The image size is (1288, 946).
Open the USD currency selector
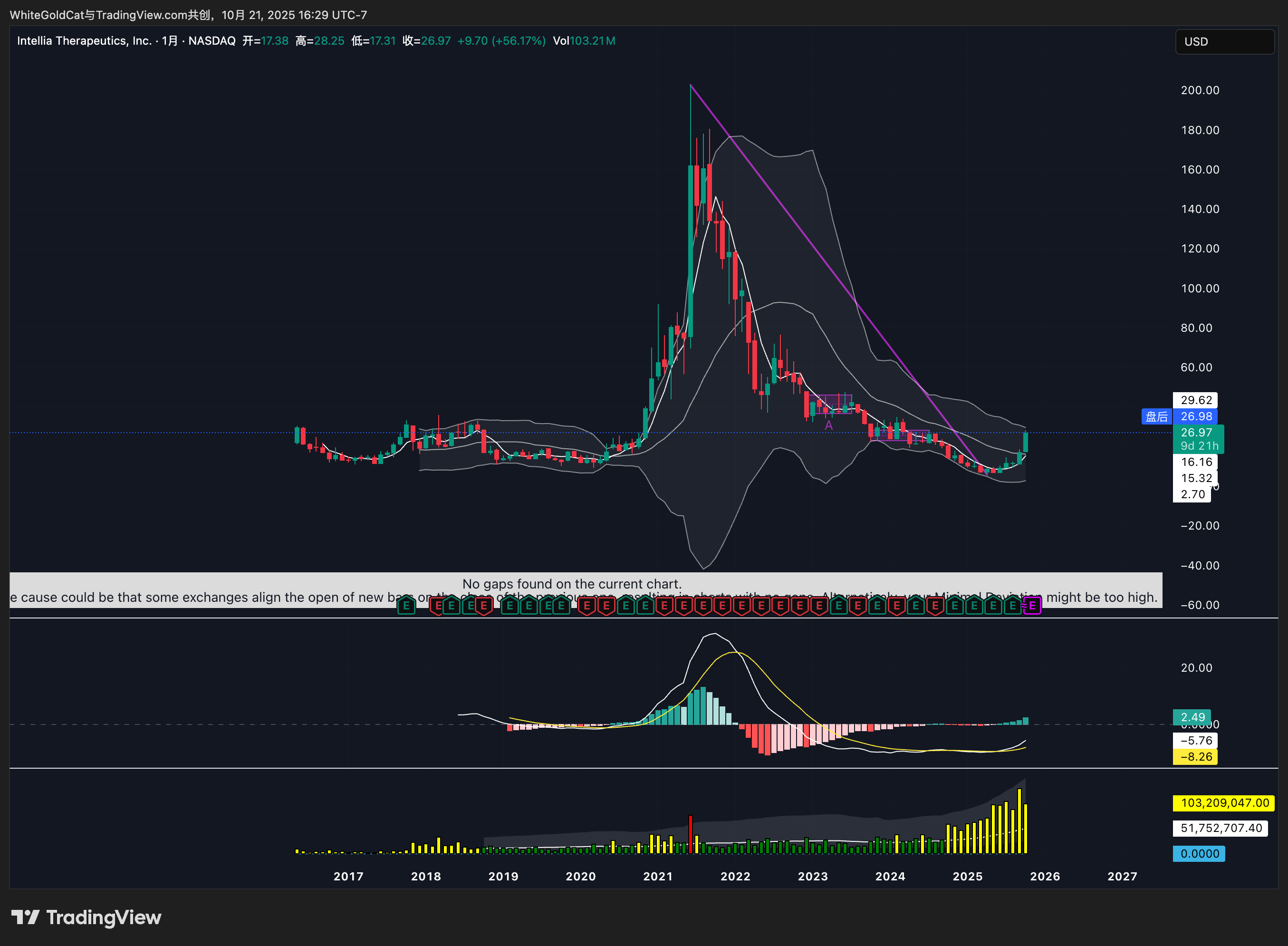click(1224, 42)
